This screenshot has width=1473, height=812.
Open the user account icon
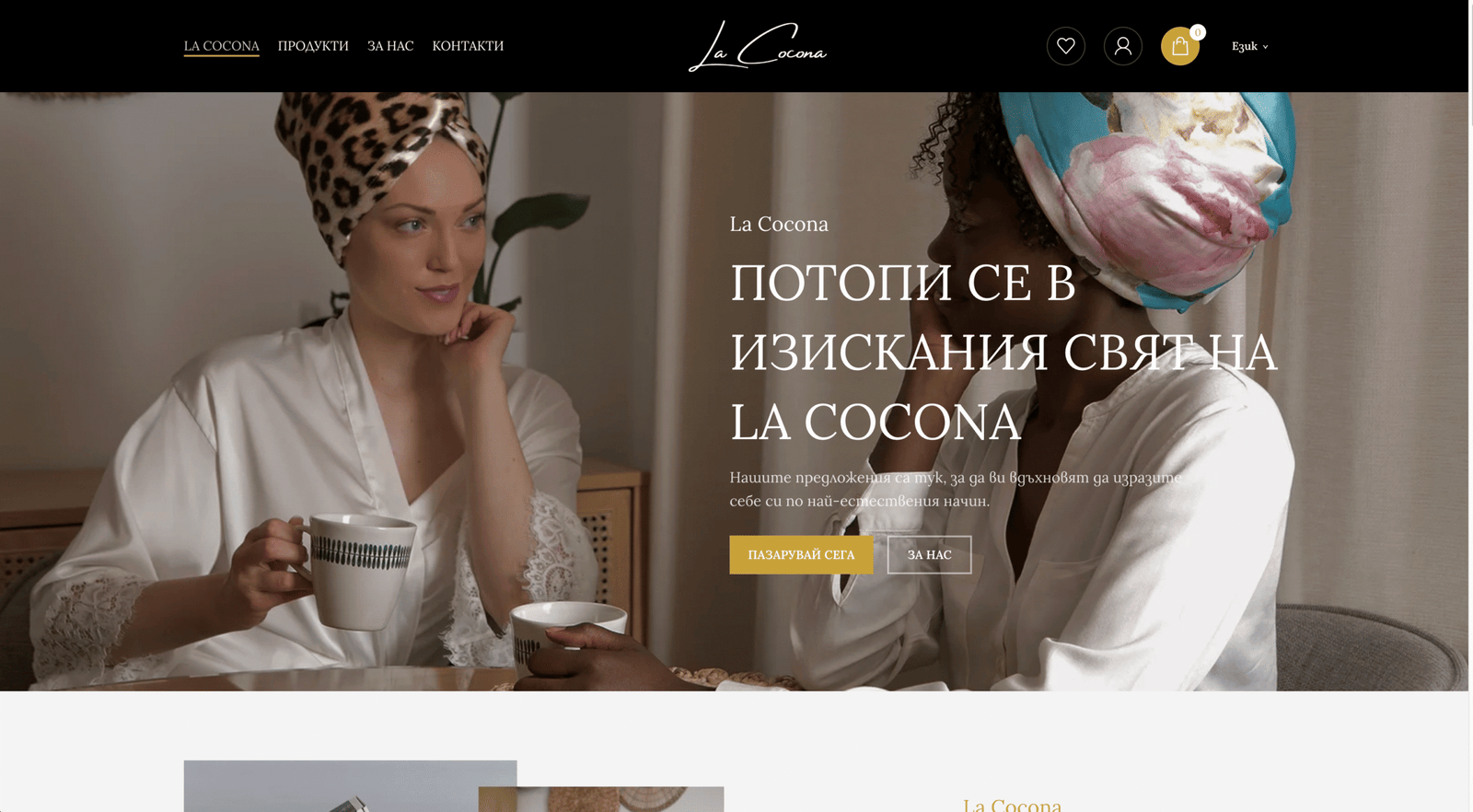pyautogui.click(x=1122, y=46)
